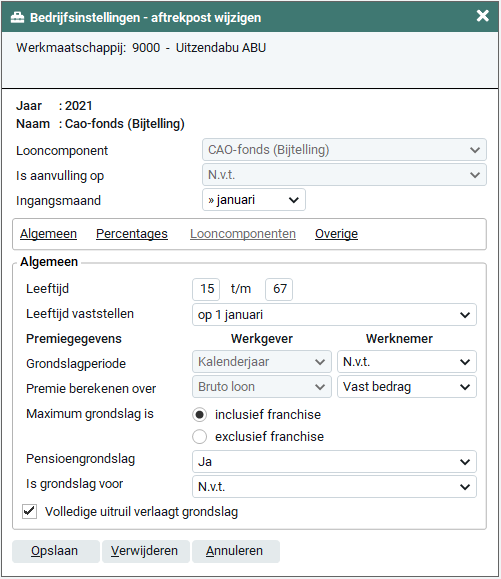The width and height of the screenshot is (501, 579).
Task: Select the exclusief franchise radio button
Action: click(x=199, y=436)
